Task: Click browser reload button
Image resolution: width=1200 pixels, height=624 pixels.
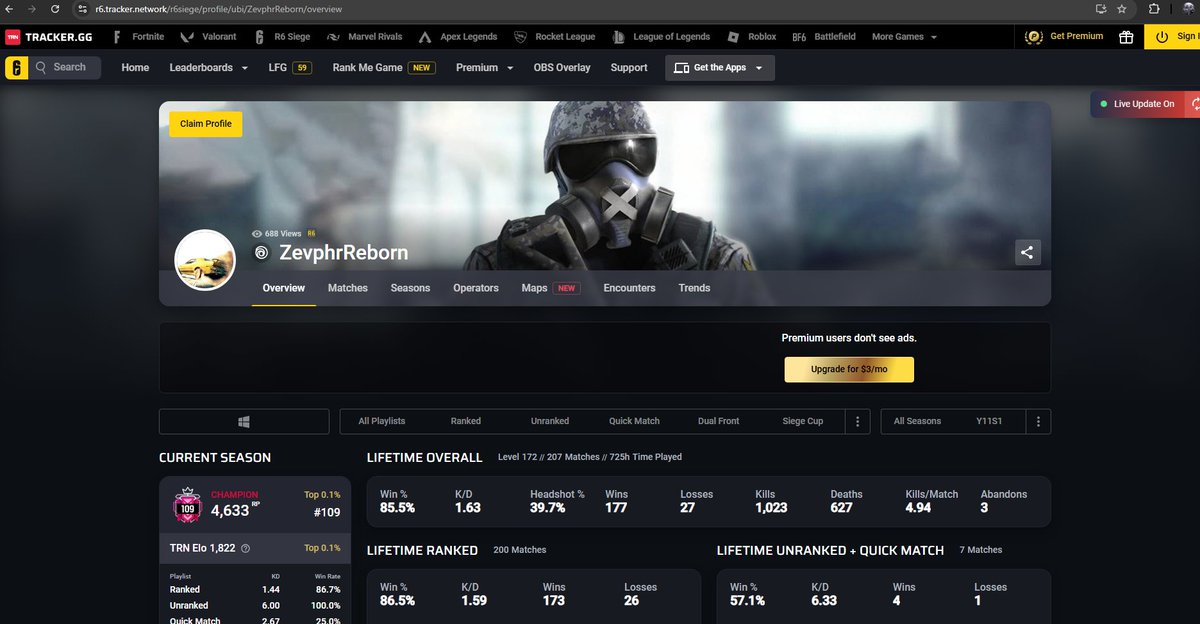Action: coord(53,9)
